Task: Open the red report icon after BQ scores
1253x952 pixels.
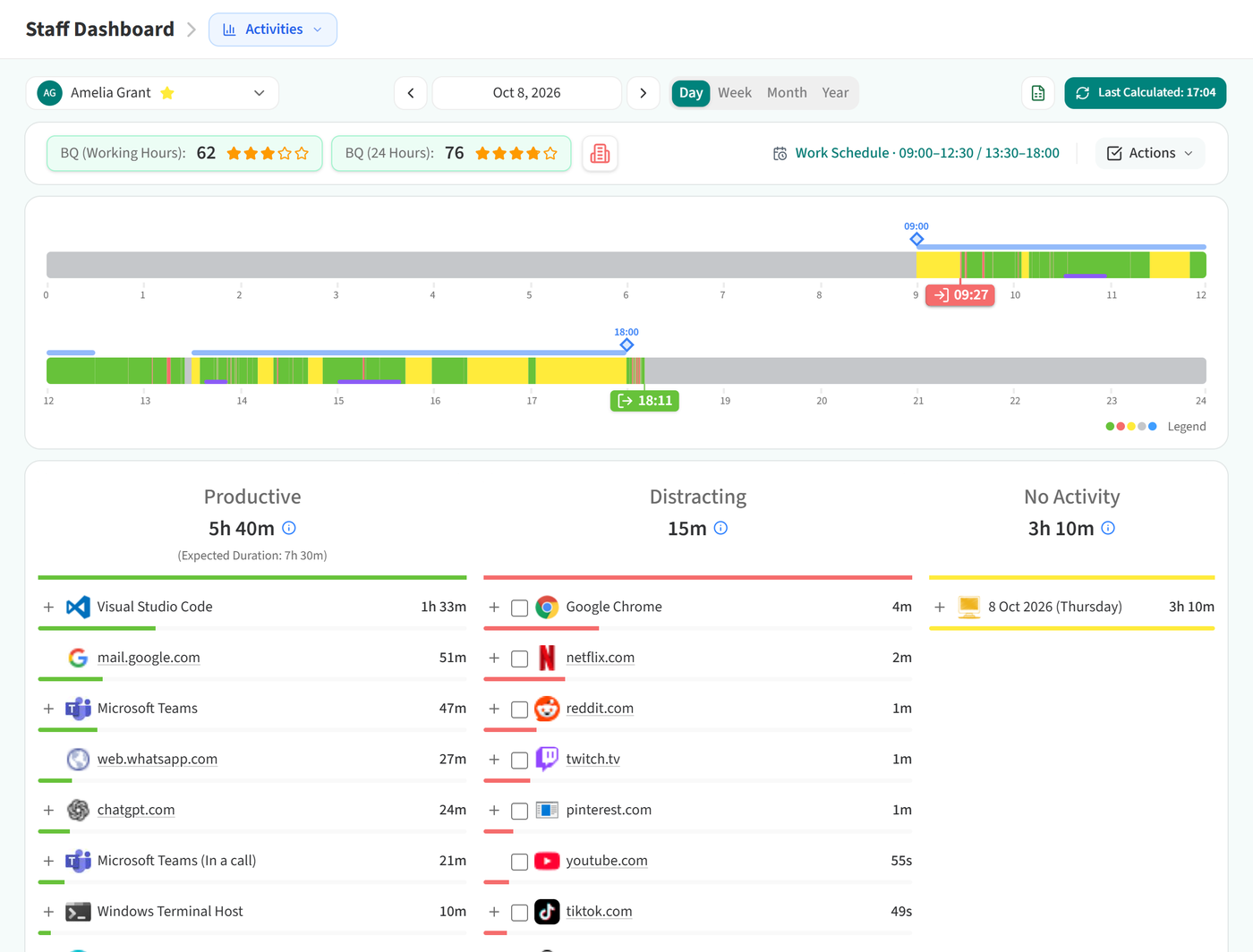Action: (600, 153)
